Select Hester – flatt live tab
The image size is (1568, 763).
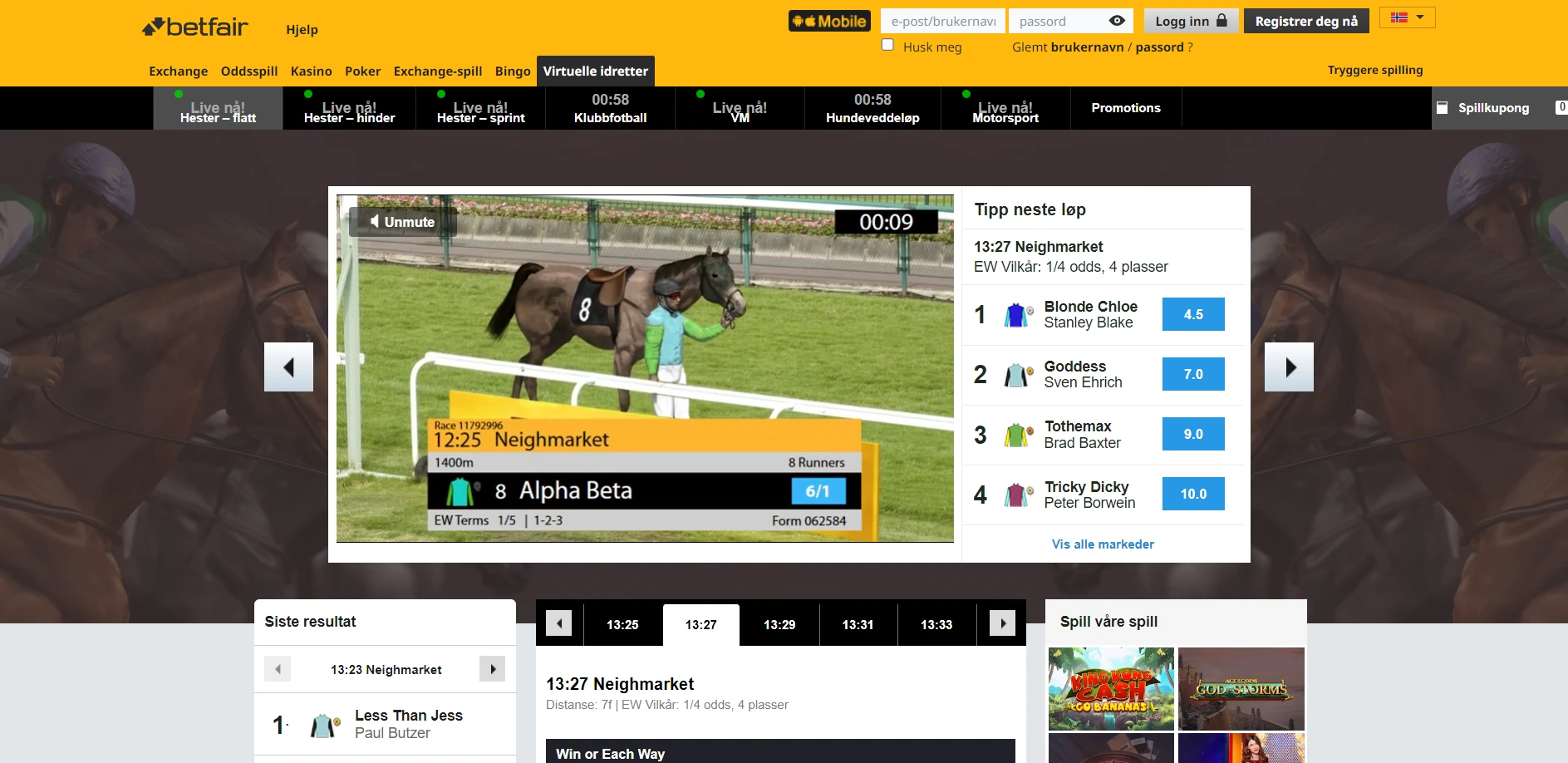[218, 108]
